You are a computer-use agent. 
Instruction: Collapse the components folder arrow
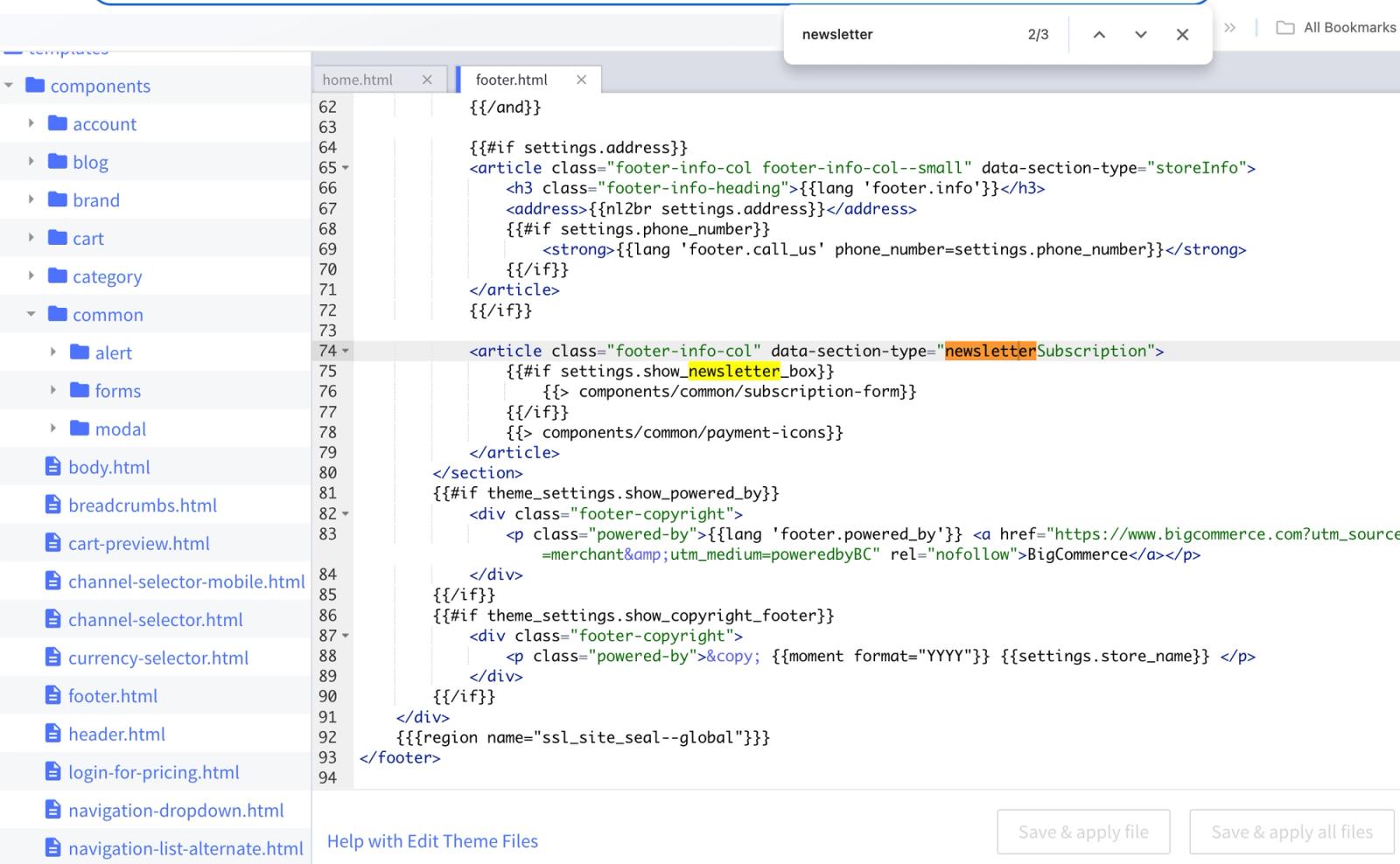point(9,85)
